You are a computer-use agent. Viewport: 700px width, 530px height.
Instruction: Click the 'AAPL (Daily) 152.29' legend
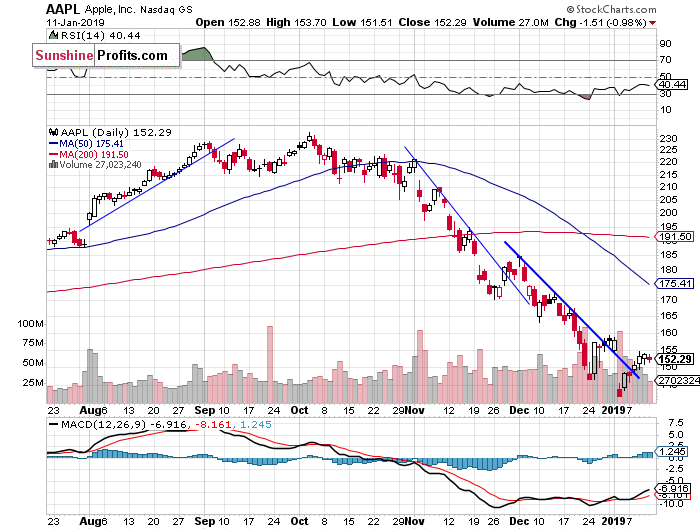click(116, 132)
